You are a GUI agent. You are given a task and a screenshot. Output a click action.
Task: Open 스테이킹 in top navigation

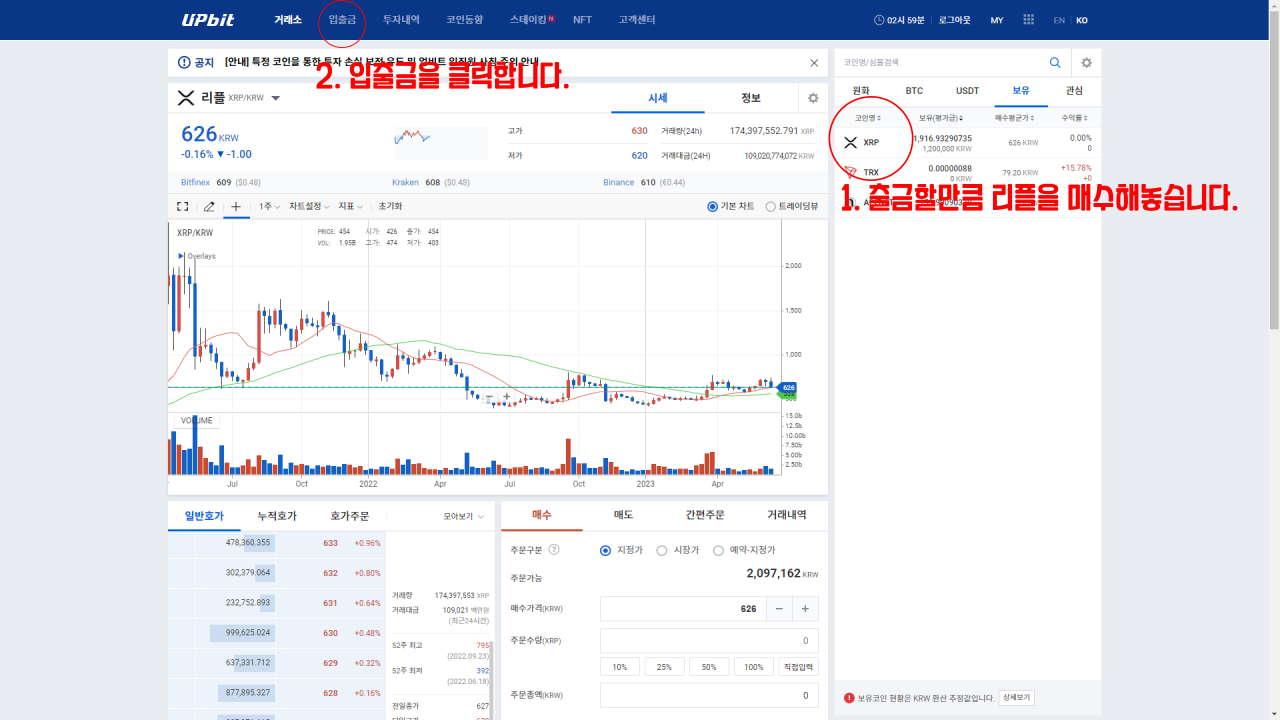point(528,20)
